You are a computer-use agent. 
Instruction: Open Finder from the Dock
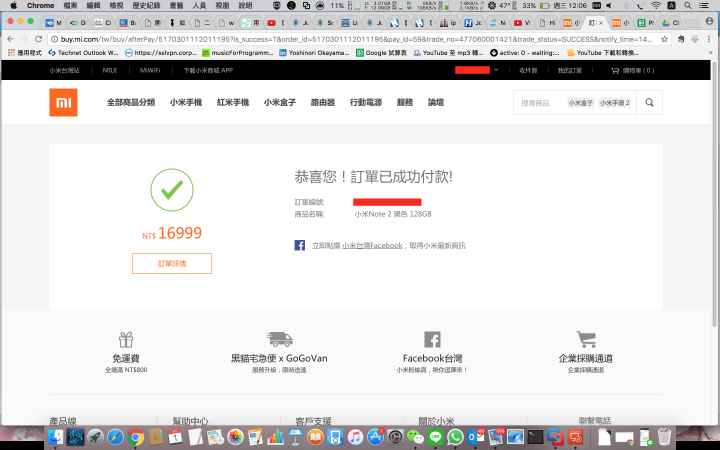pos(56,437)
